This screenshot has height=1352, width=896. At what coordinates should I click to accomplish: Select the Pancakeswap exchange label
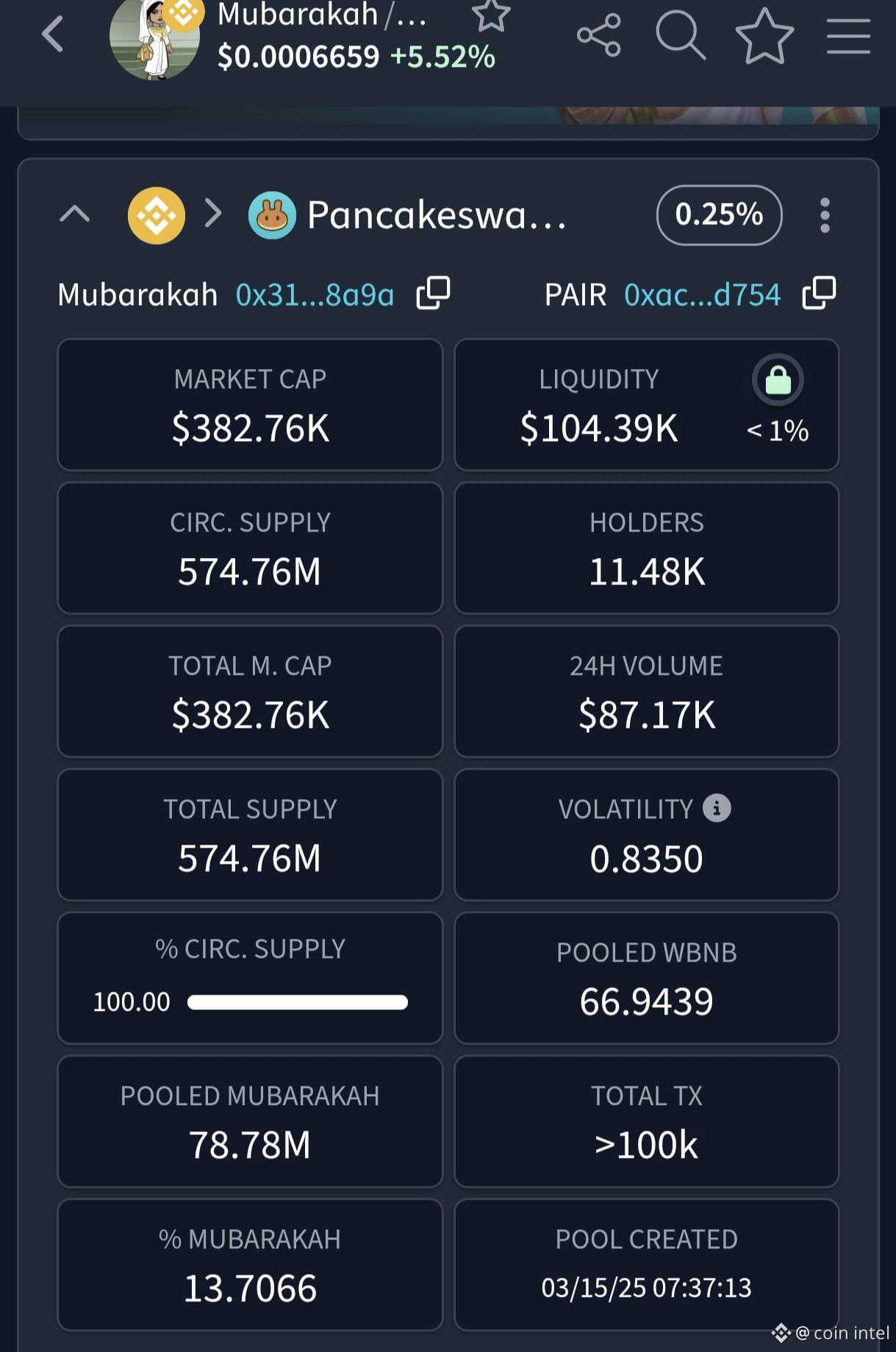click(437, 215)
